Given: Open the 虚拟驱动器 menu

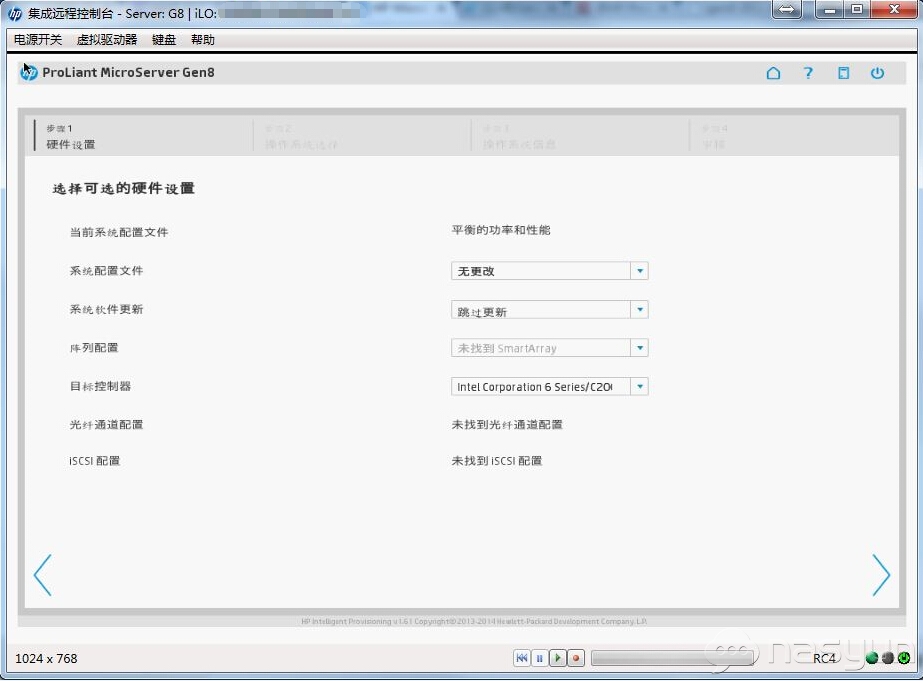Looking at the screenshot, I should (107, 39).
